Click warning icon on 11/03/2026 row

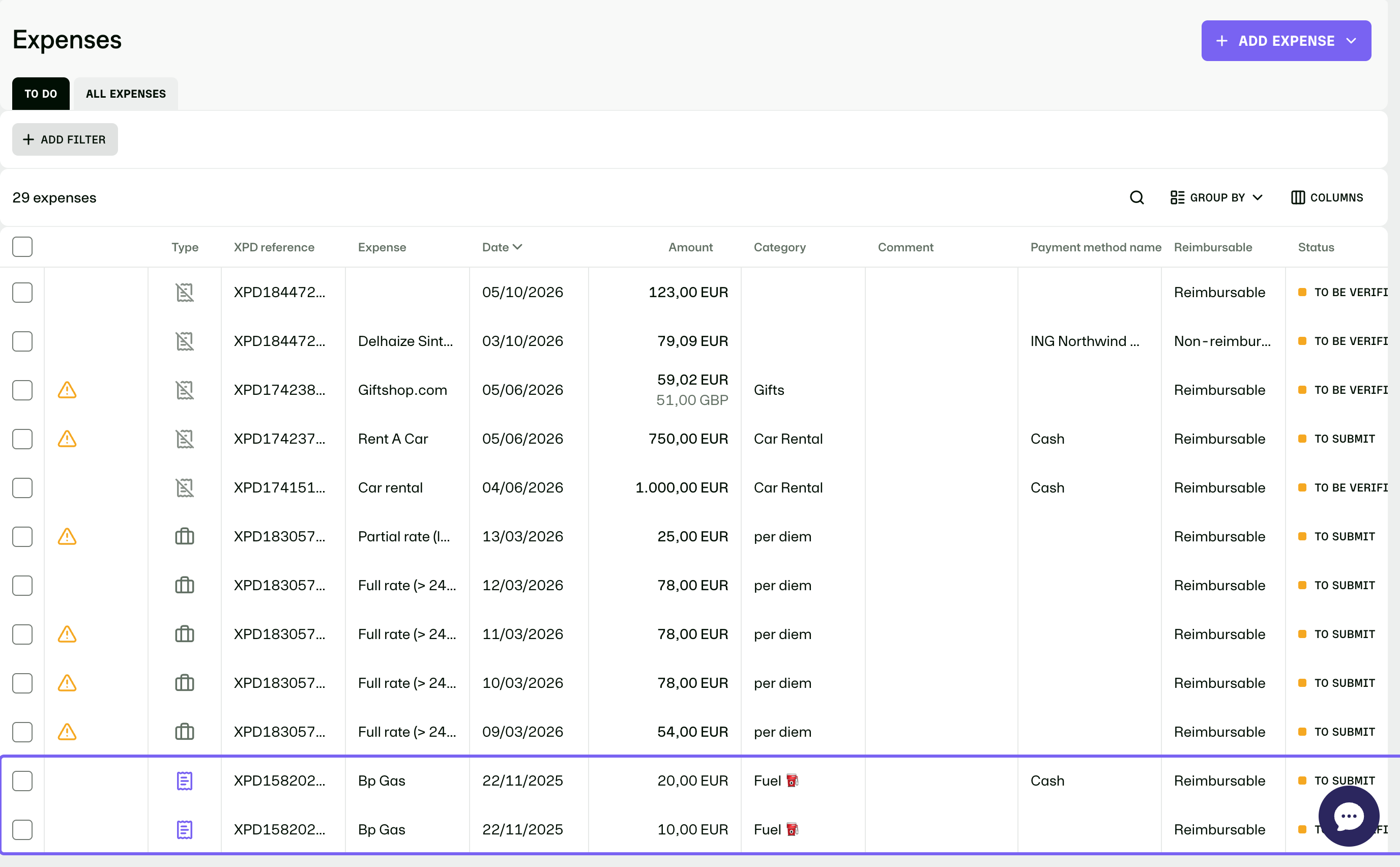pos(67,634)
